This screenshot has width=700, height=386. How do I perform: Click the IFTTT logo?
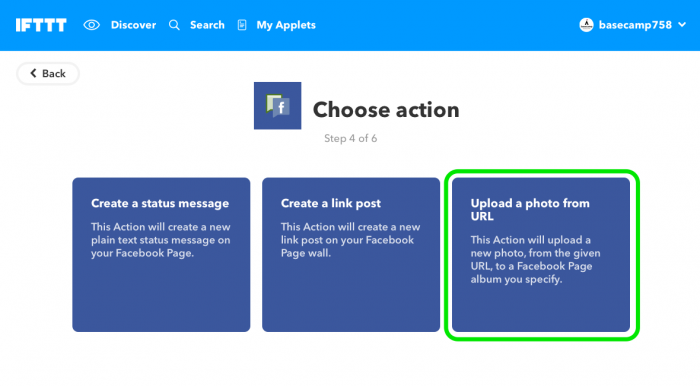41,25
